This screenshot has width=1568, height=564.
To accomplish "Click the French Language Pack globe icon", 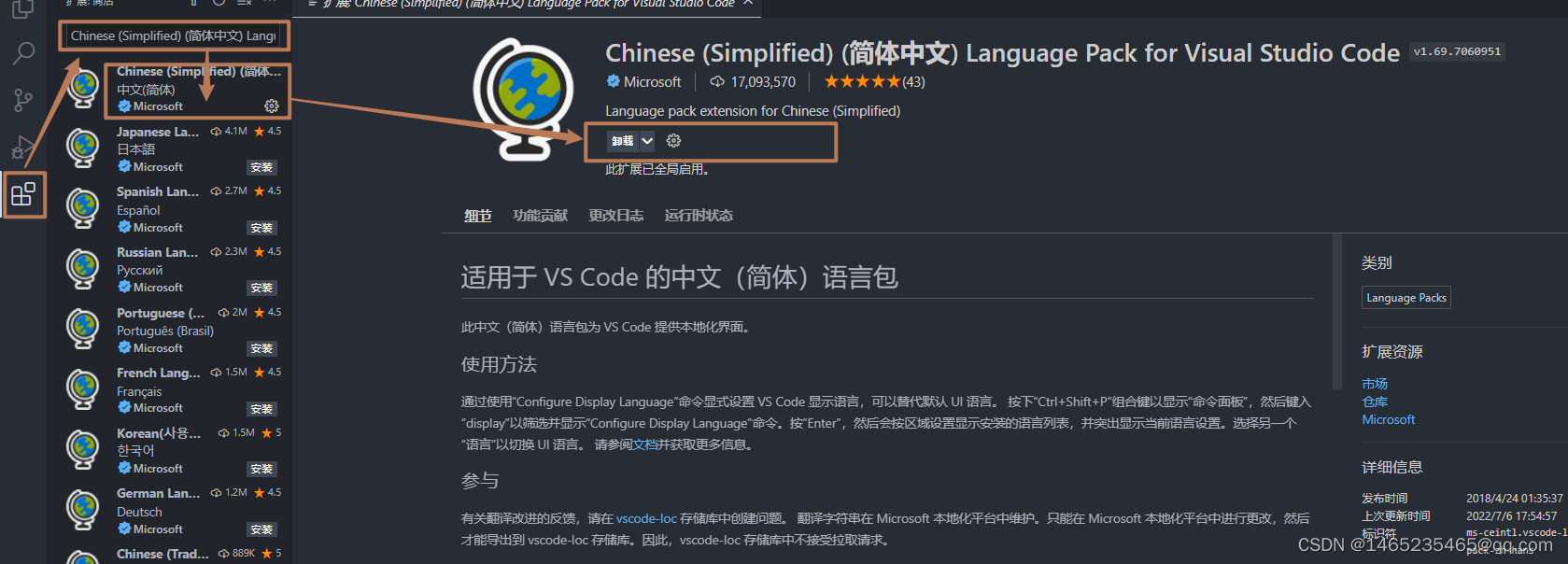I will pyautogui.click(x=83, y=388).
